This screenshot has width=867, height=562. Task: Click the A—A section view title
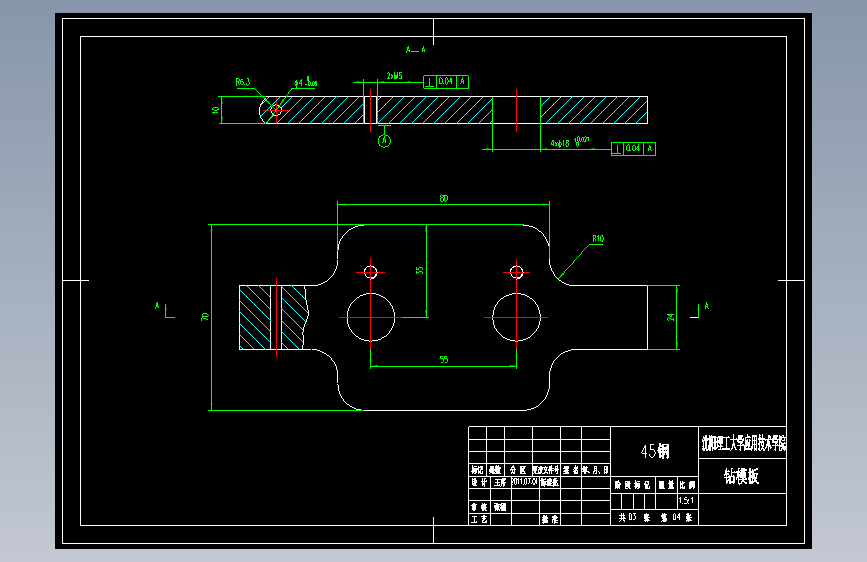click(x=416, y=50)
